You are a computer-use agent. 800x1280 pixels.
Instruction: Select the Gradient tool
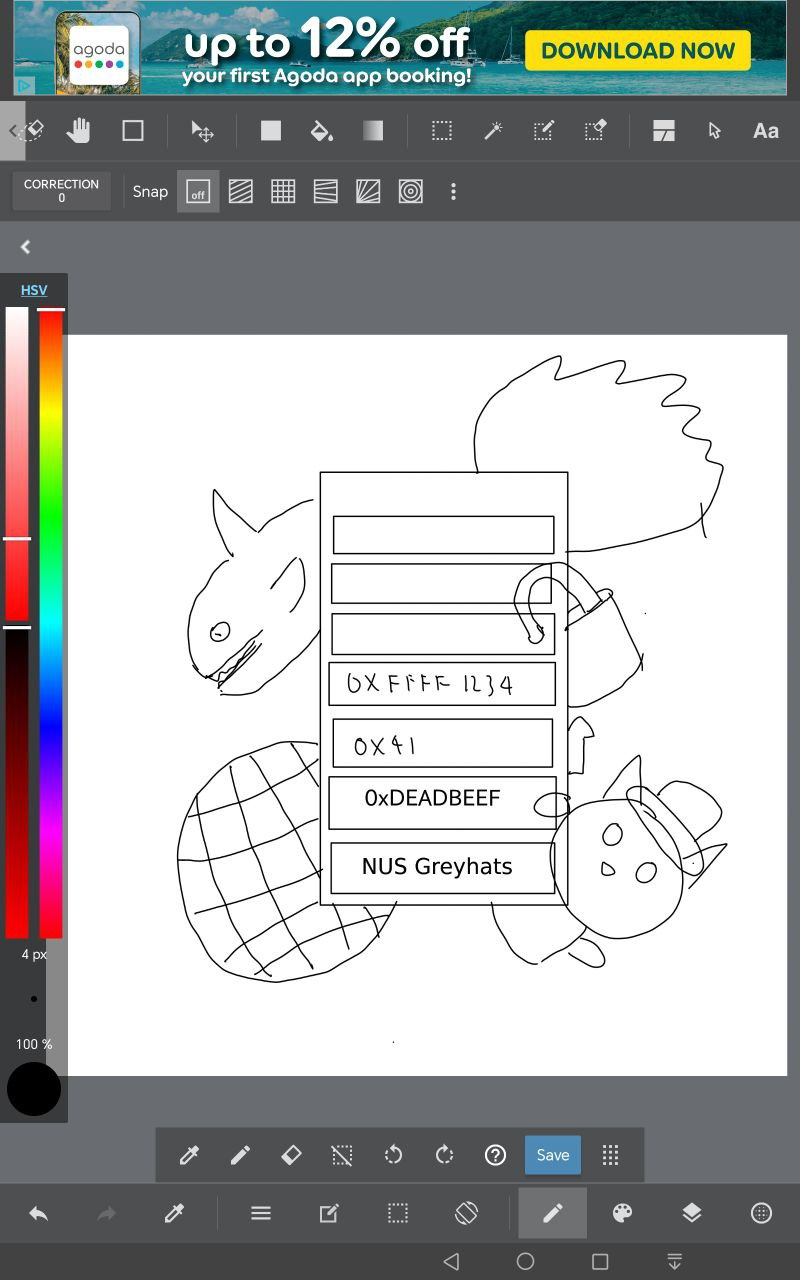373,131
